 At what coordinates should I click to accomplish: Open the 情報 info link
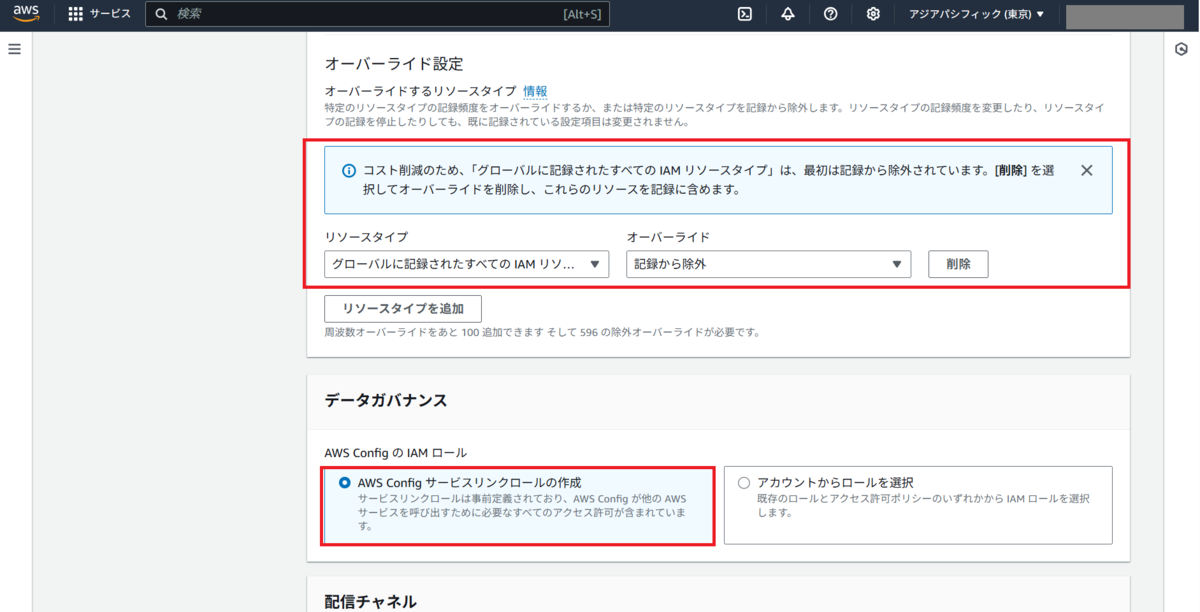click(535, 91)
